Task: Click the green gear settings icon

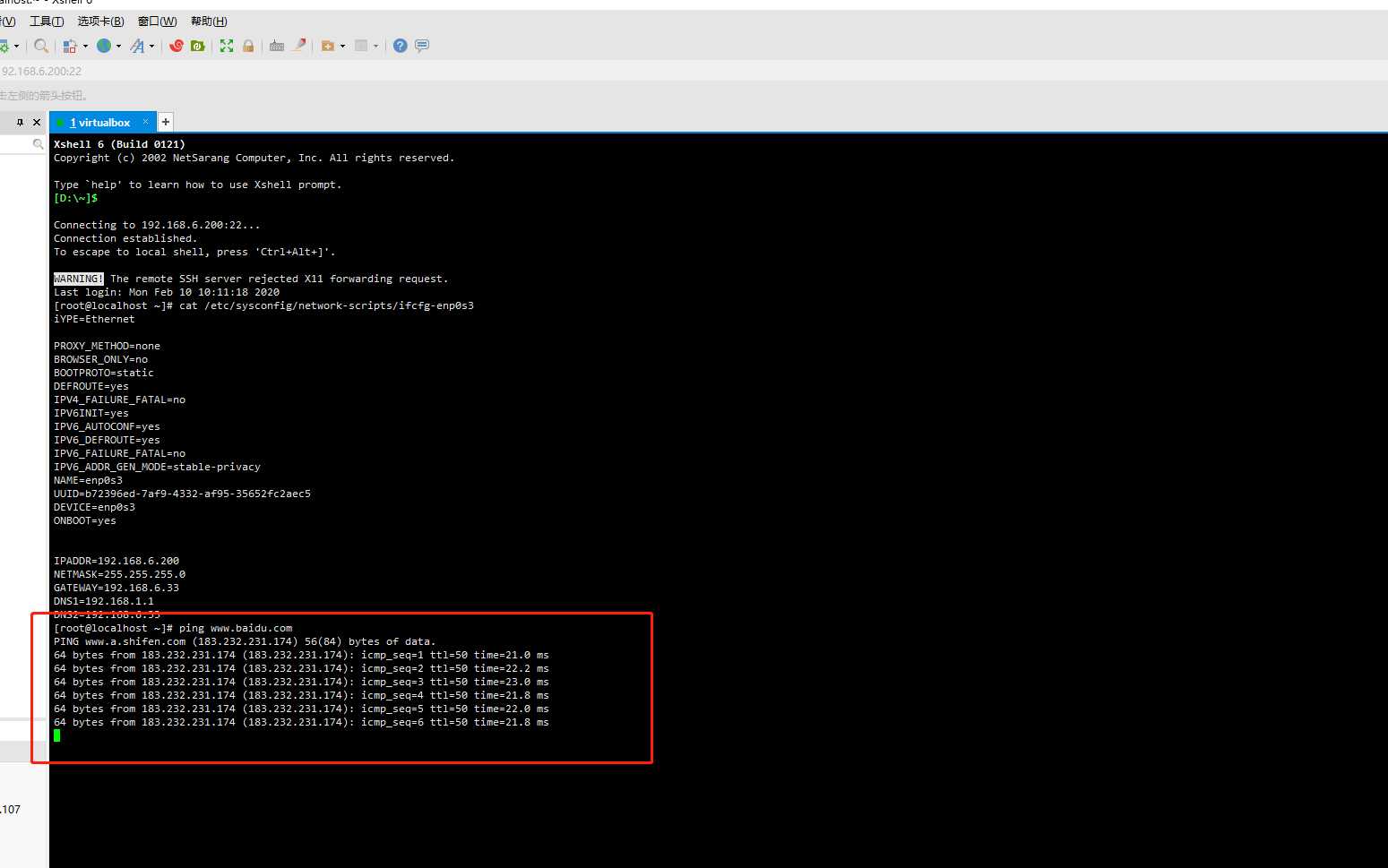Action: [x=4, y=46]
